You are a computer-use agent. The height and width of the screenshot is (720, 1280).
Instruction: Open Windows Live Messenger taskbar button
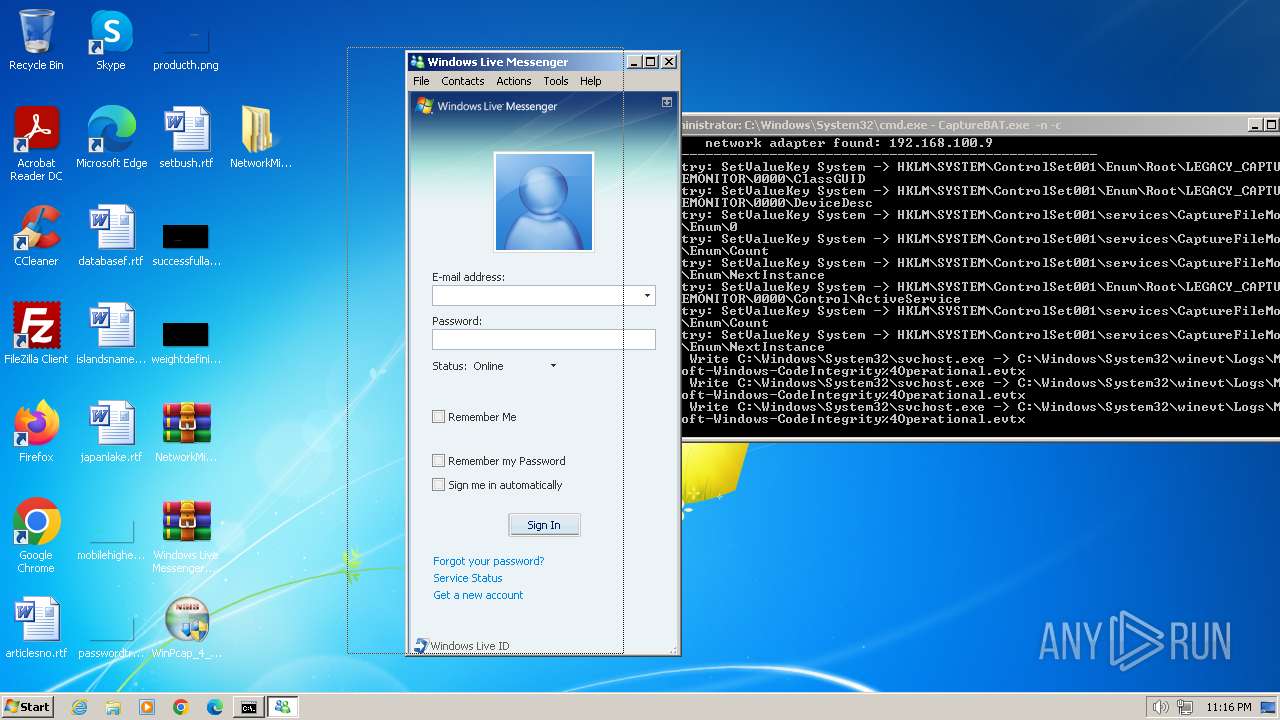tap(282, 707)
